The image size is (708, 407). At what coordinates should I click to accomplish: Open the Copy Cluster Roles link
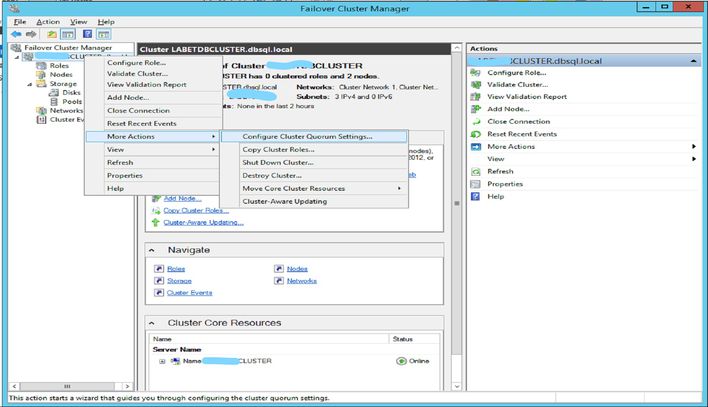pyautogui.click(x=196, y=211)
